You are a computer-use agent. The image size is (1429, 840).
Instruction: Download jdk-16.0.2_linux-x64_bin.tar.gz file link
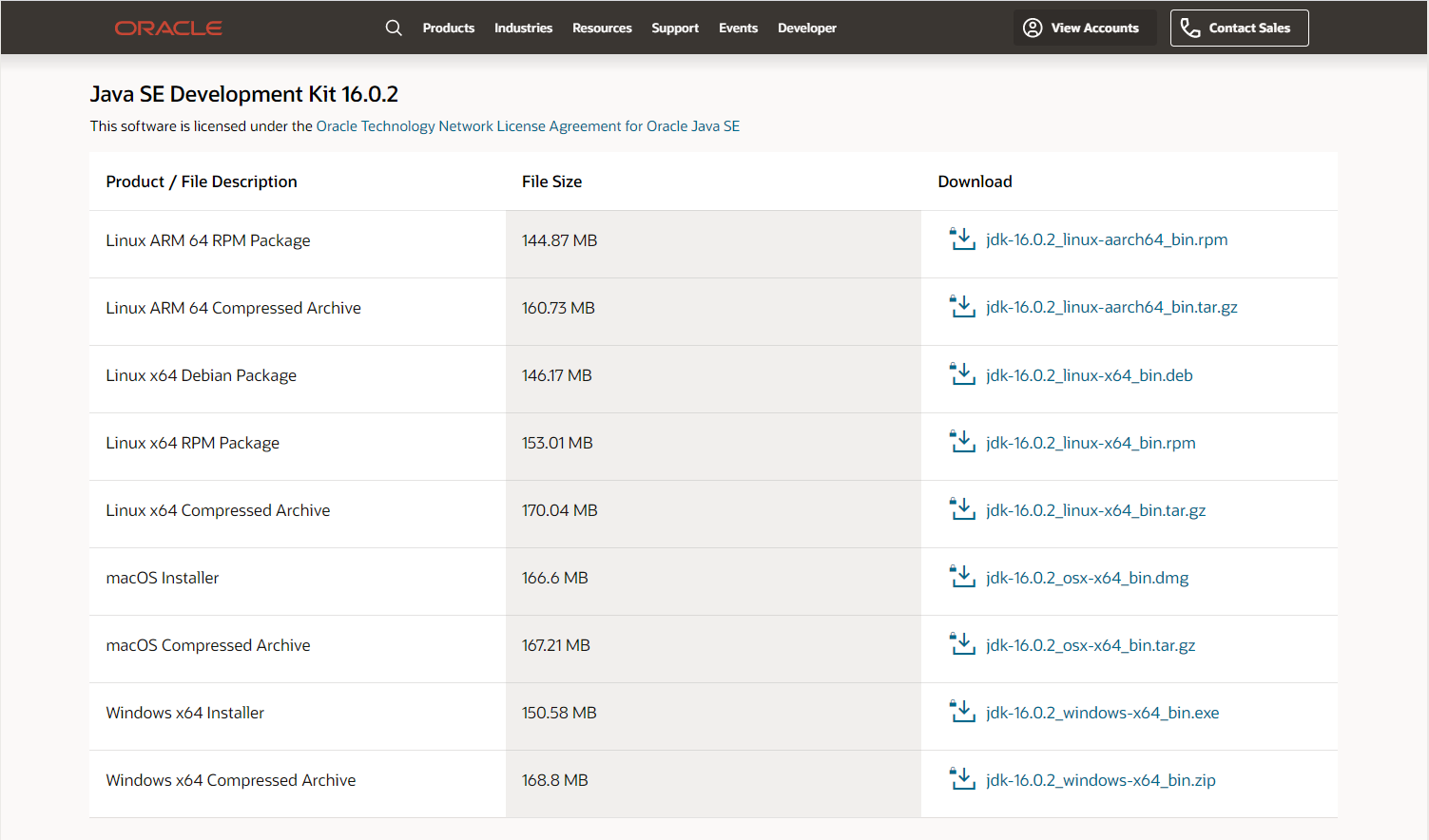coord(1095,511)
